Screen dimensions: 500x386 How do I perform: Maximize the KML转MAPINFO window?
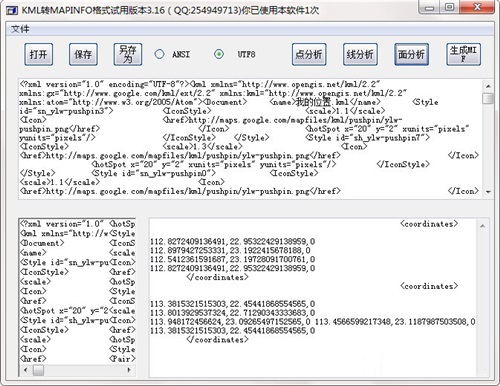click(450, 7)
